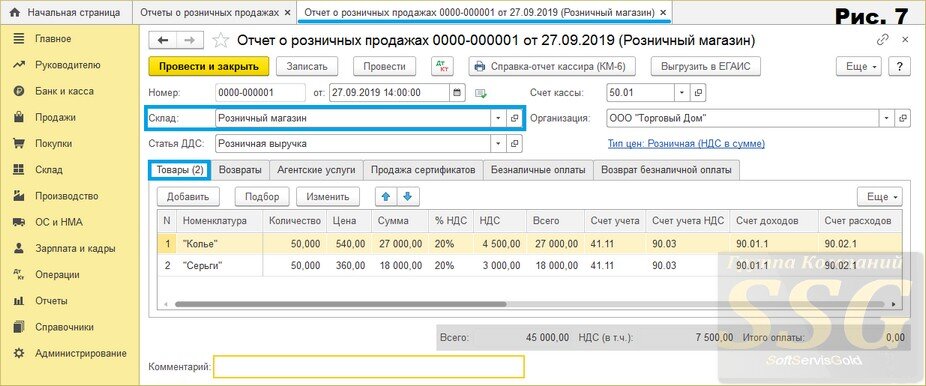Close Отчеты о розничных продажах tab

[287, 12]
